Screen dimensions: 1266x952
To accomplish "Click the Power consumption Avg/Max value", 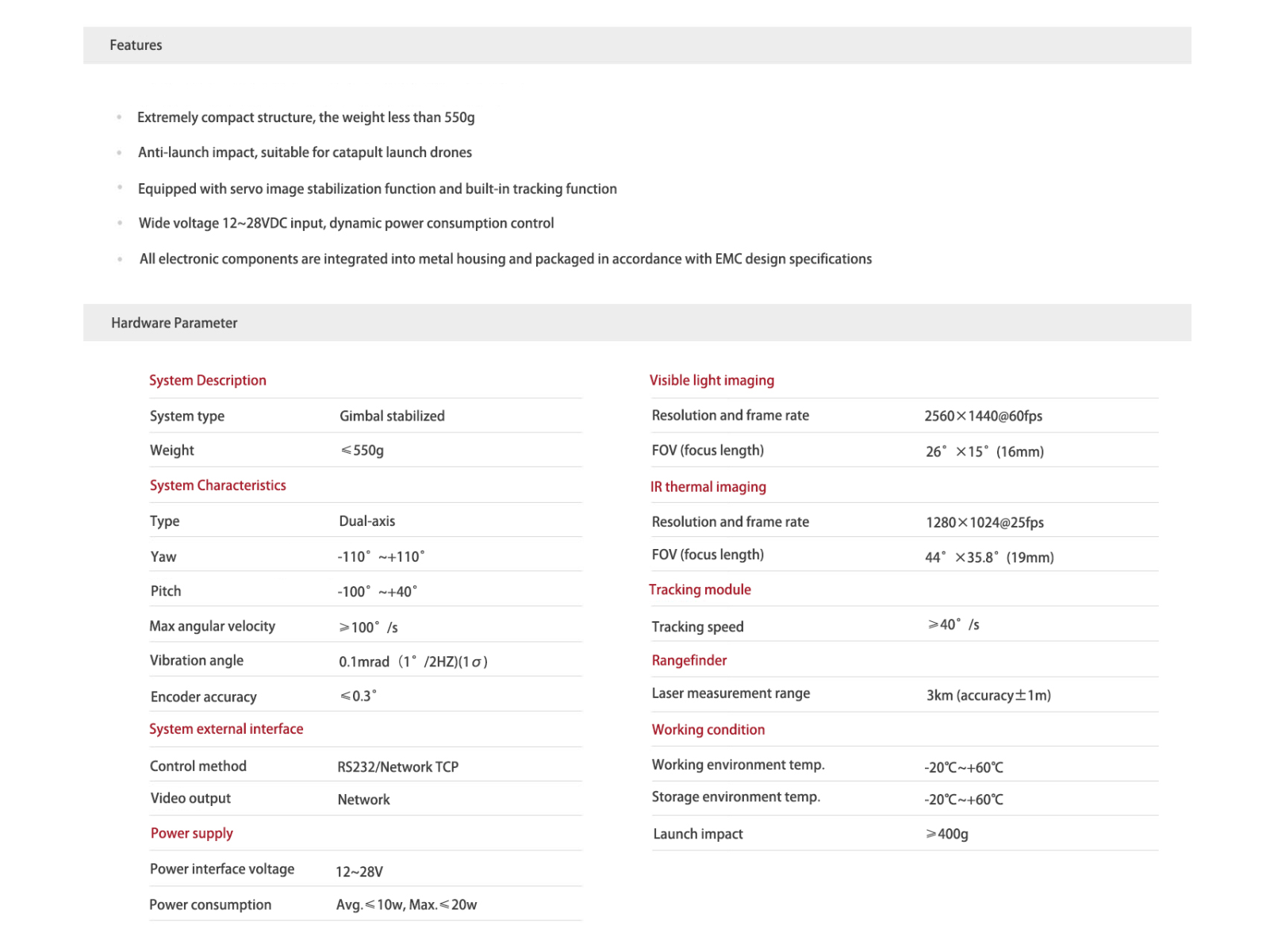I will 407,904.
